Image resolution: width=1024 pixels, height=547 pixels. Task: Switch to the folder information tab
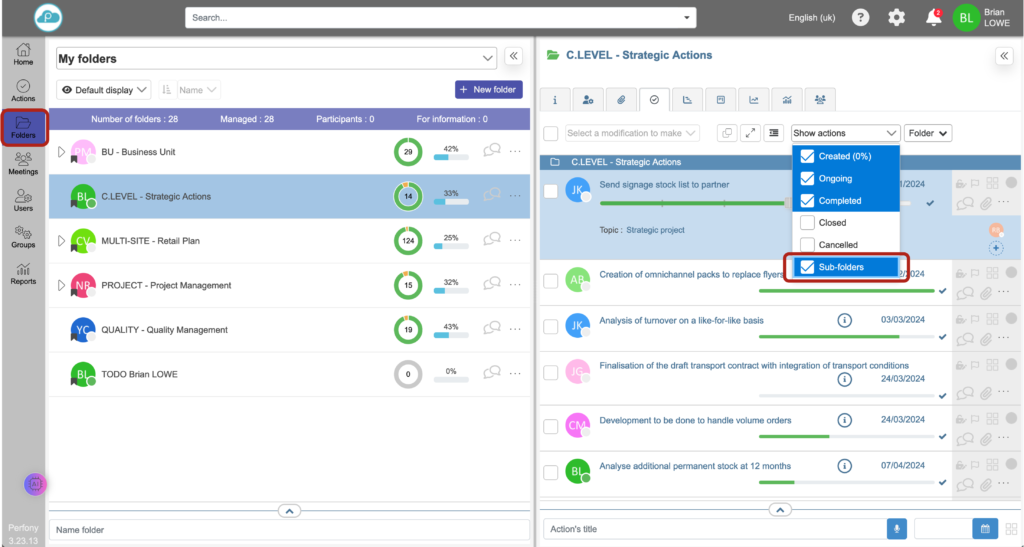[555, 99]
